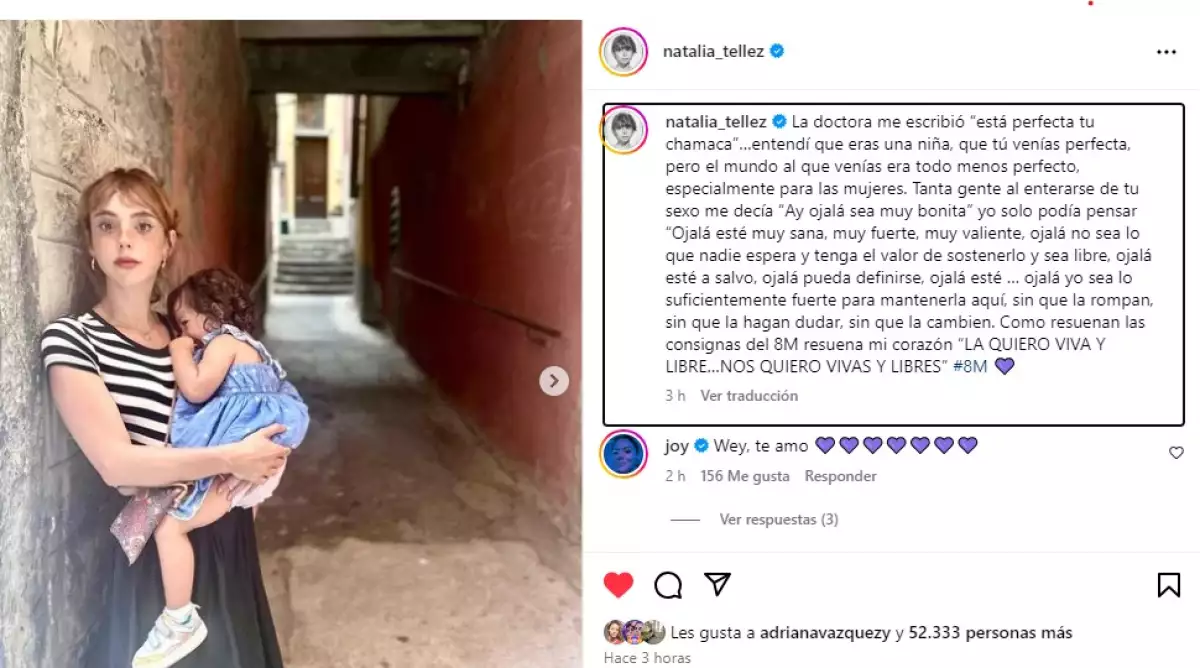Share the post with the paper plane icon
This screenshot has height=668, width=1200.
click(x=717, y=584)
